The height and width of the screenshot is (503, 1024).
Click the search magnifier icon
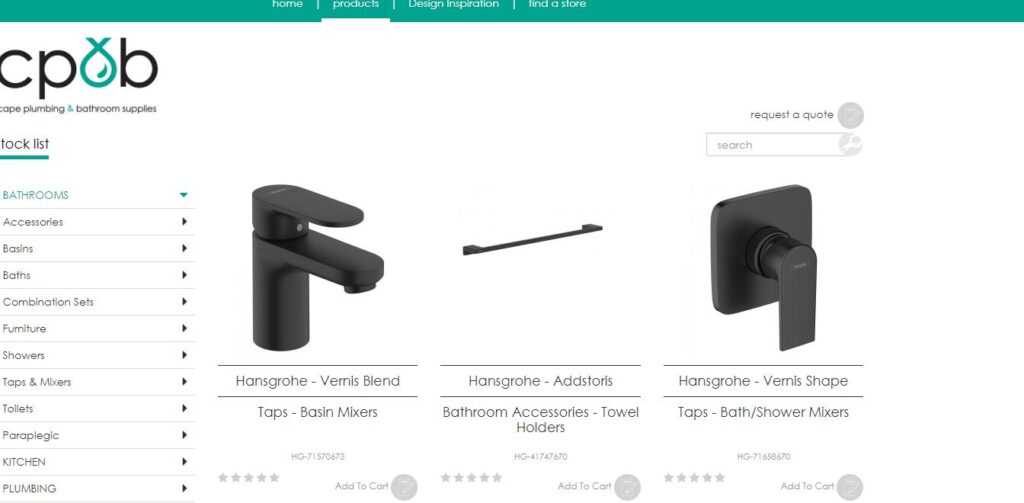[x=850, y=144]
